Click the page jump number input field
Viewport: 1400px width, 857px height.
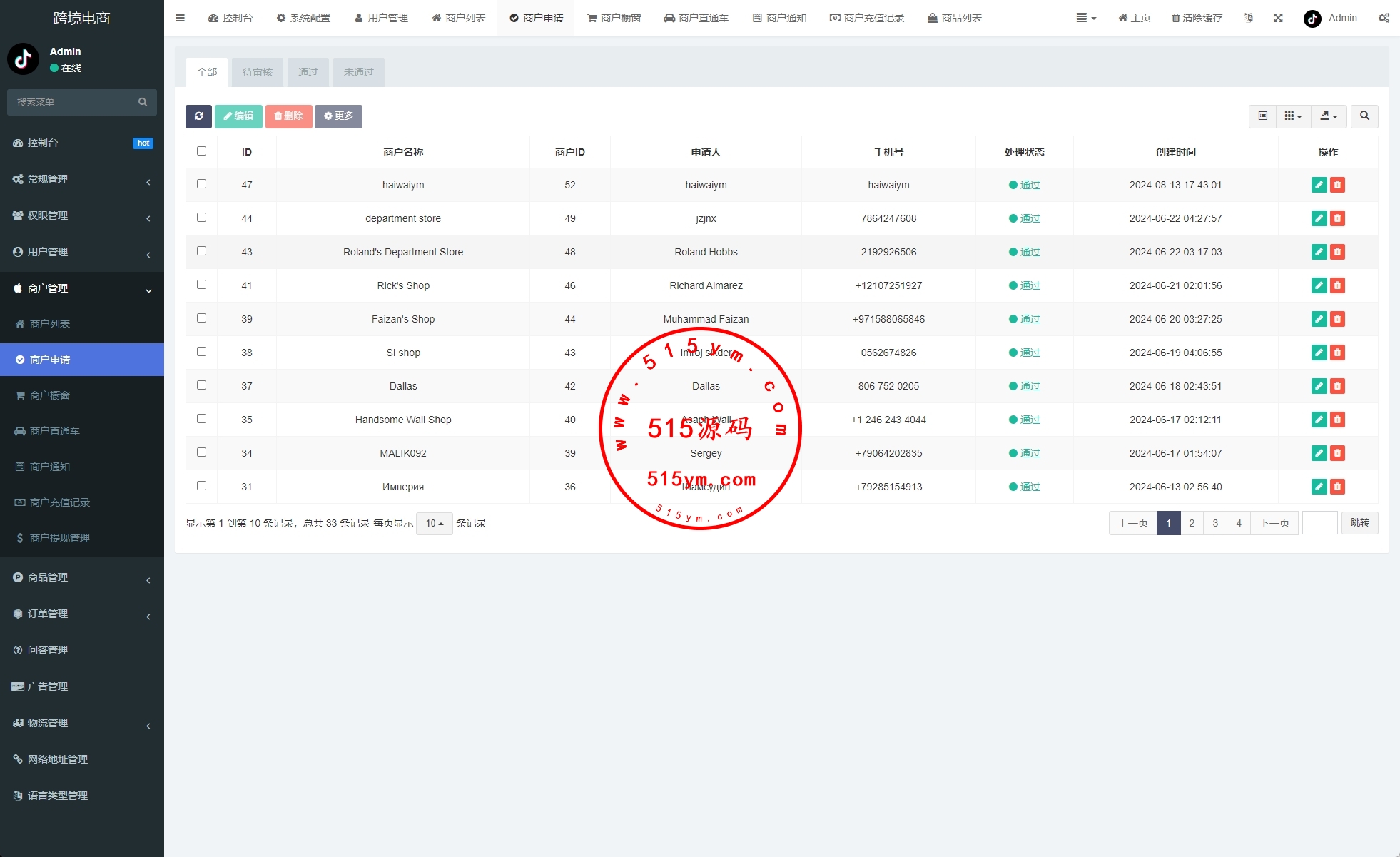(1319, 523)
